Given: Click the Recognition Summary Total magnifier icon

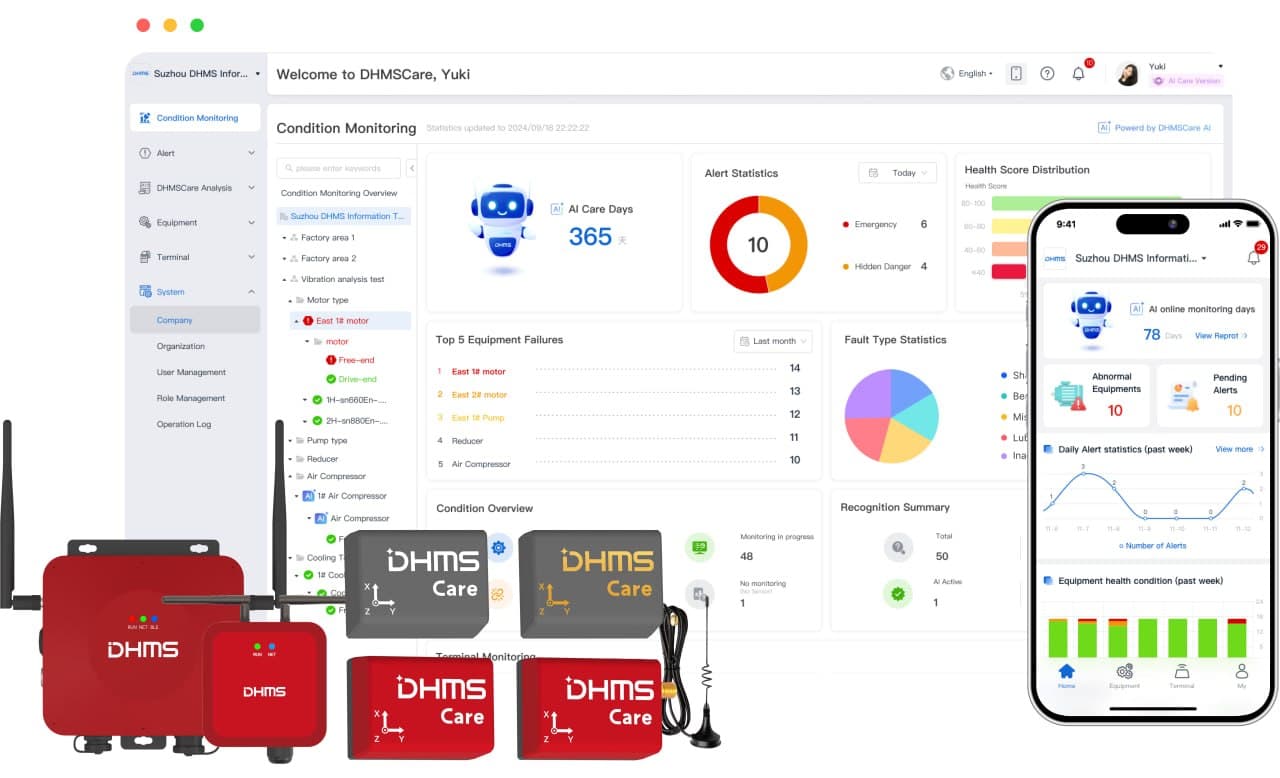Looking at the screenshot, I should pyautogui.click(x=898, y=547).
